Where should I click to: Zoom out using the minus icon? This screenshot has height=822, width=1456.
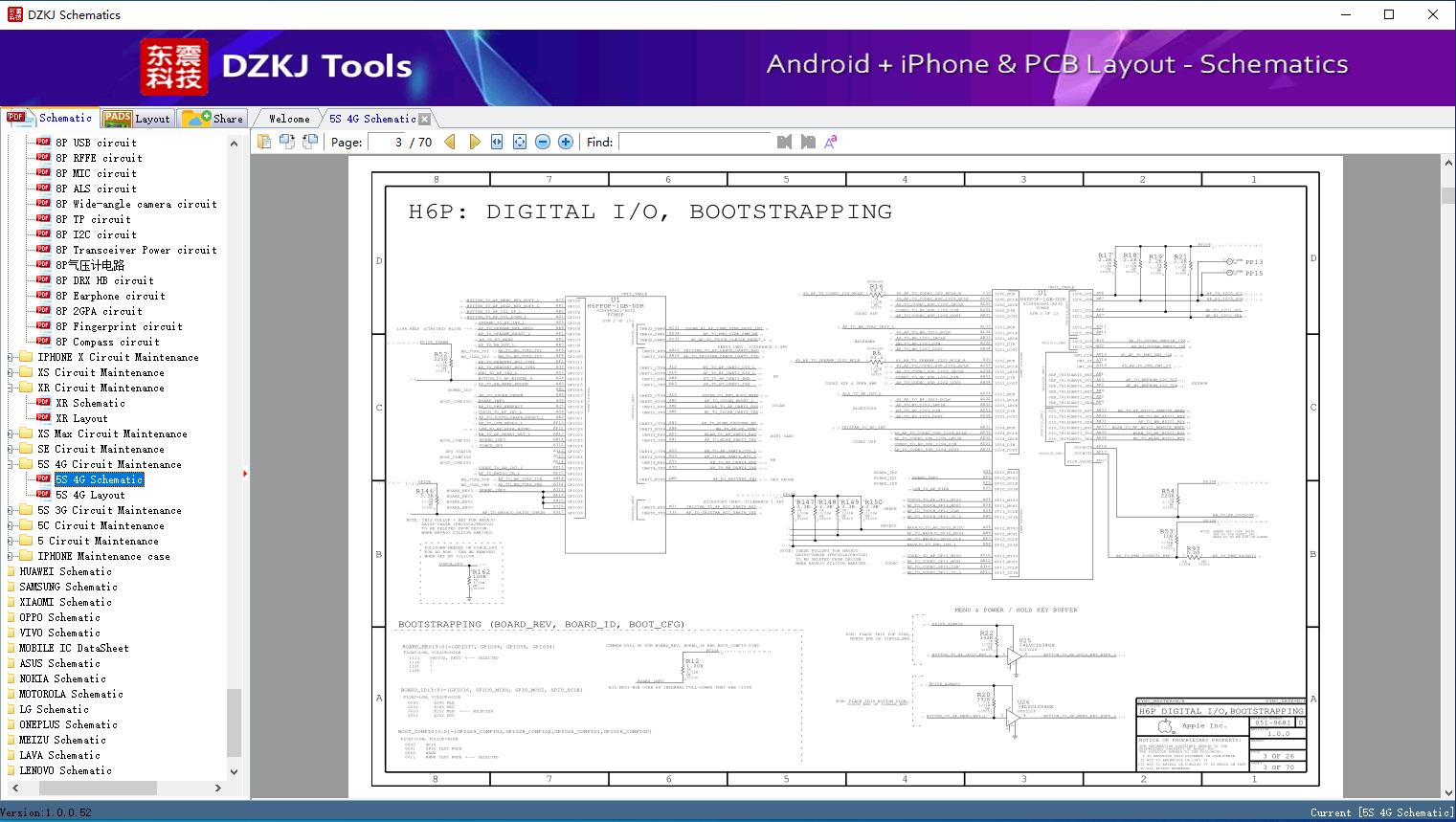(542, 142)
